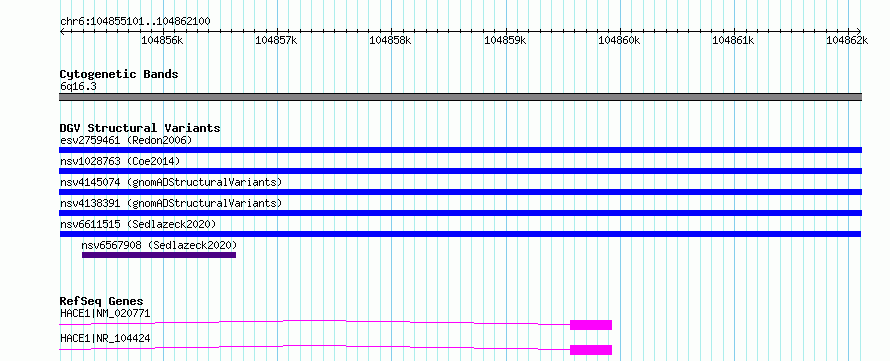The image size is (890, 361).
Task: Click the nsv1028763 (Coe2014) label
Action: (120, 161)
